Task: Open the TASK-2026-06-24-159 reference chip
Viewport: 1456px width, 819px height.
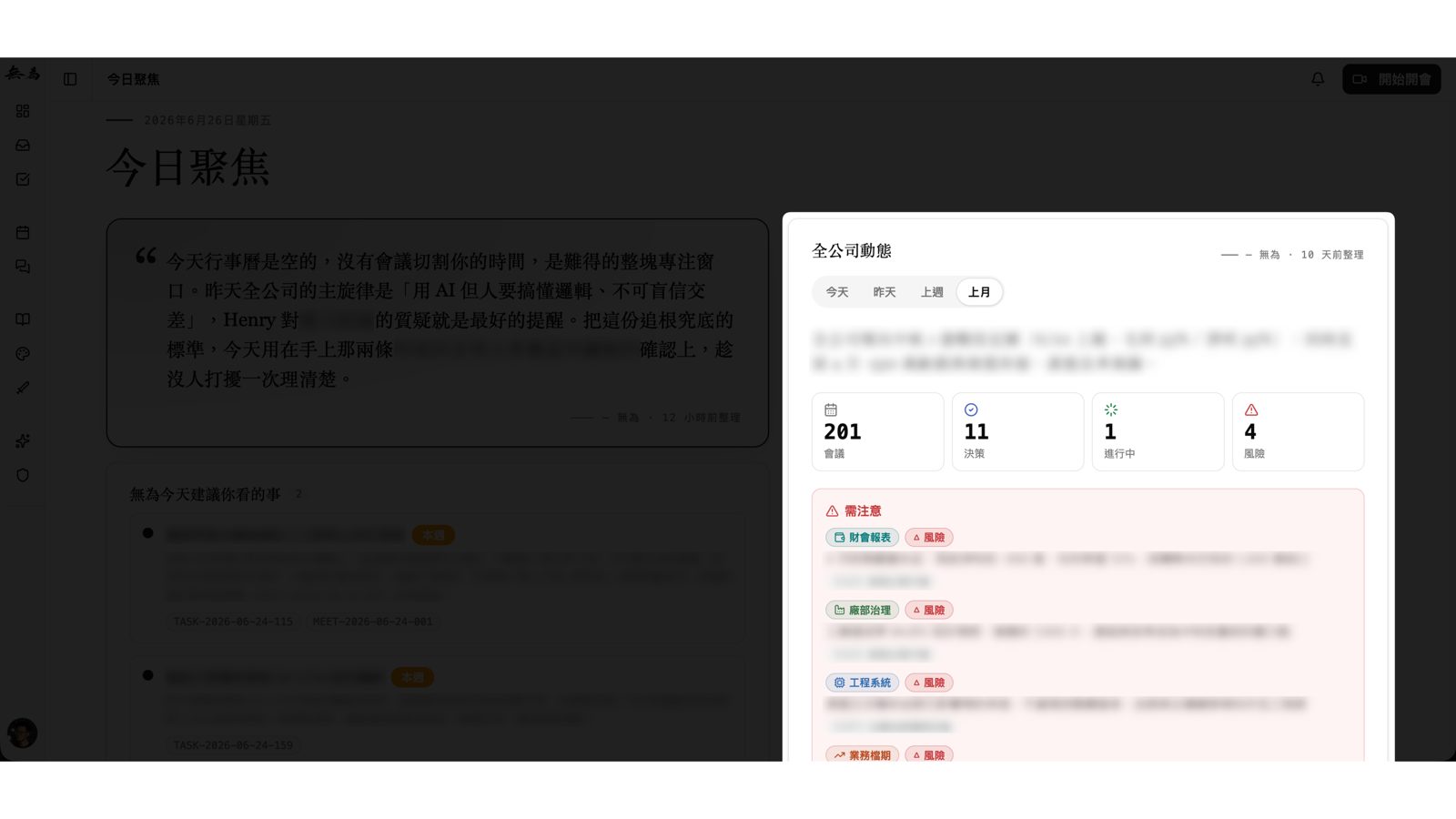Action: pos(234,745)
